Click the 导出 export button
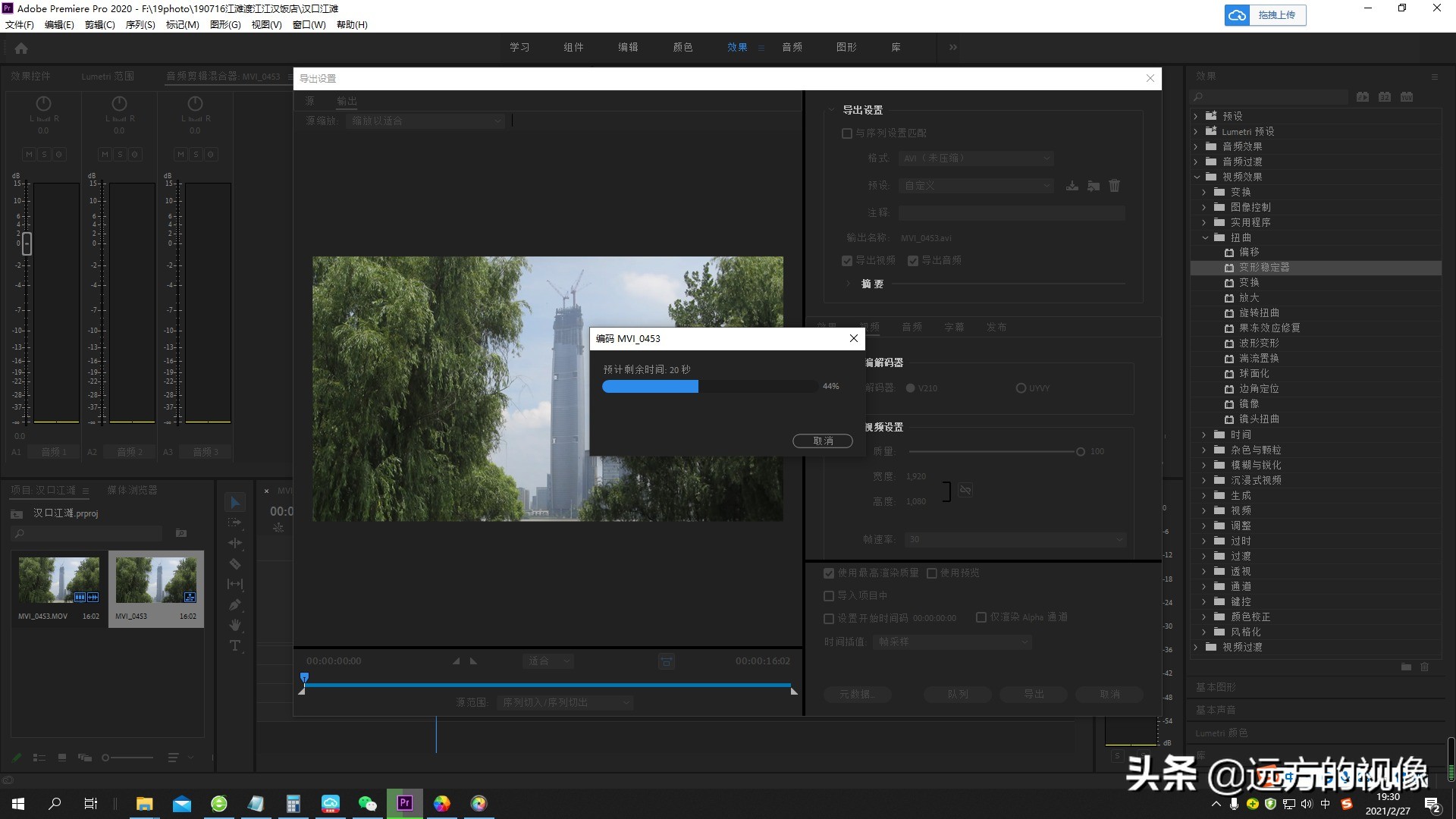The width and height of the screenshot is (1456, 819). [1034, 695]
